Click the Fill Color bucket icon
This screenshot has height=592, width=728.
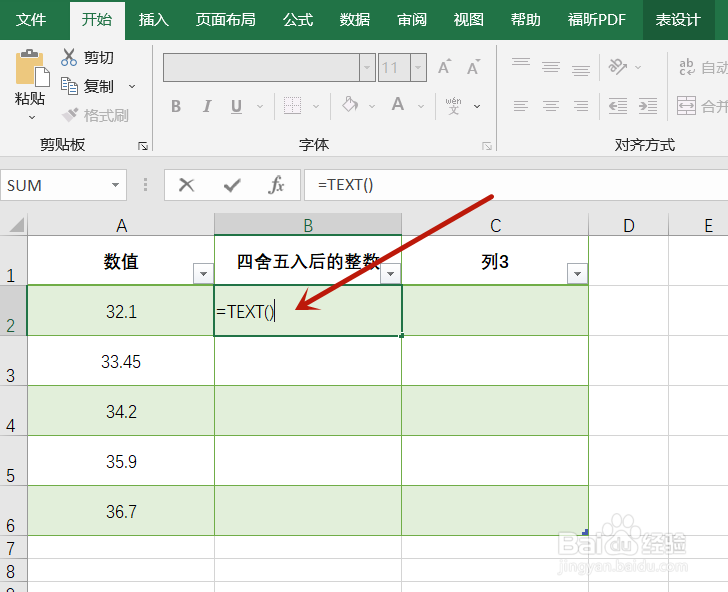point(350,105)
